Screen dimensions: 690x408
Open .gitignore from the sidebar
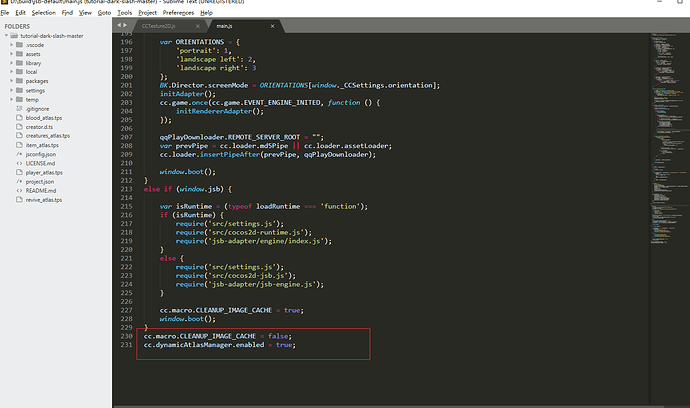click(x=37, y=109)
